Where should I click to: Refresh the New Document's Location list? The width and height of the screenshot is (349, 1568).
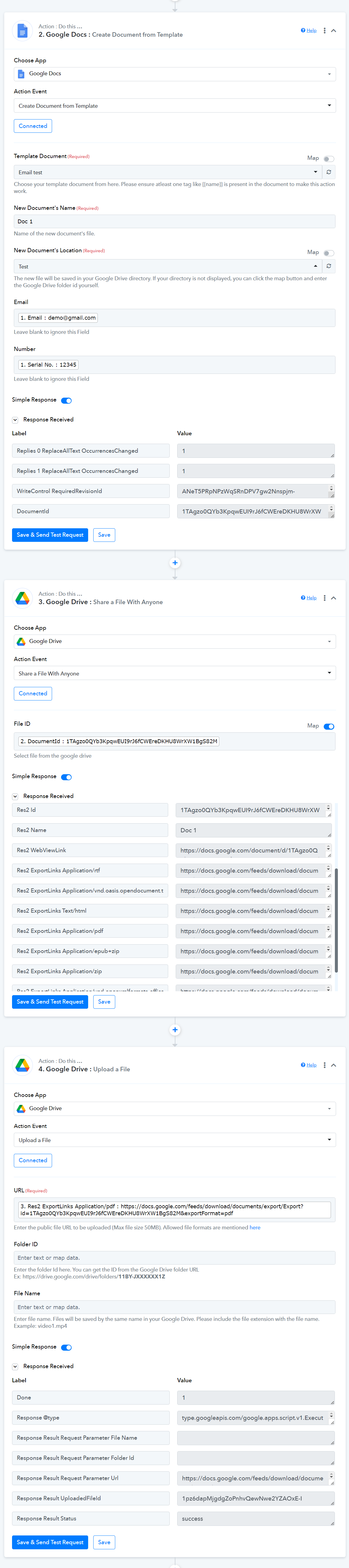point(329,266)
